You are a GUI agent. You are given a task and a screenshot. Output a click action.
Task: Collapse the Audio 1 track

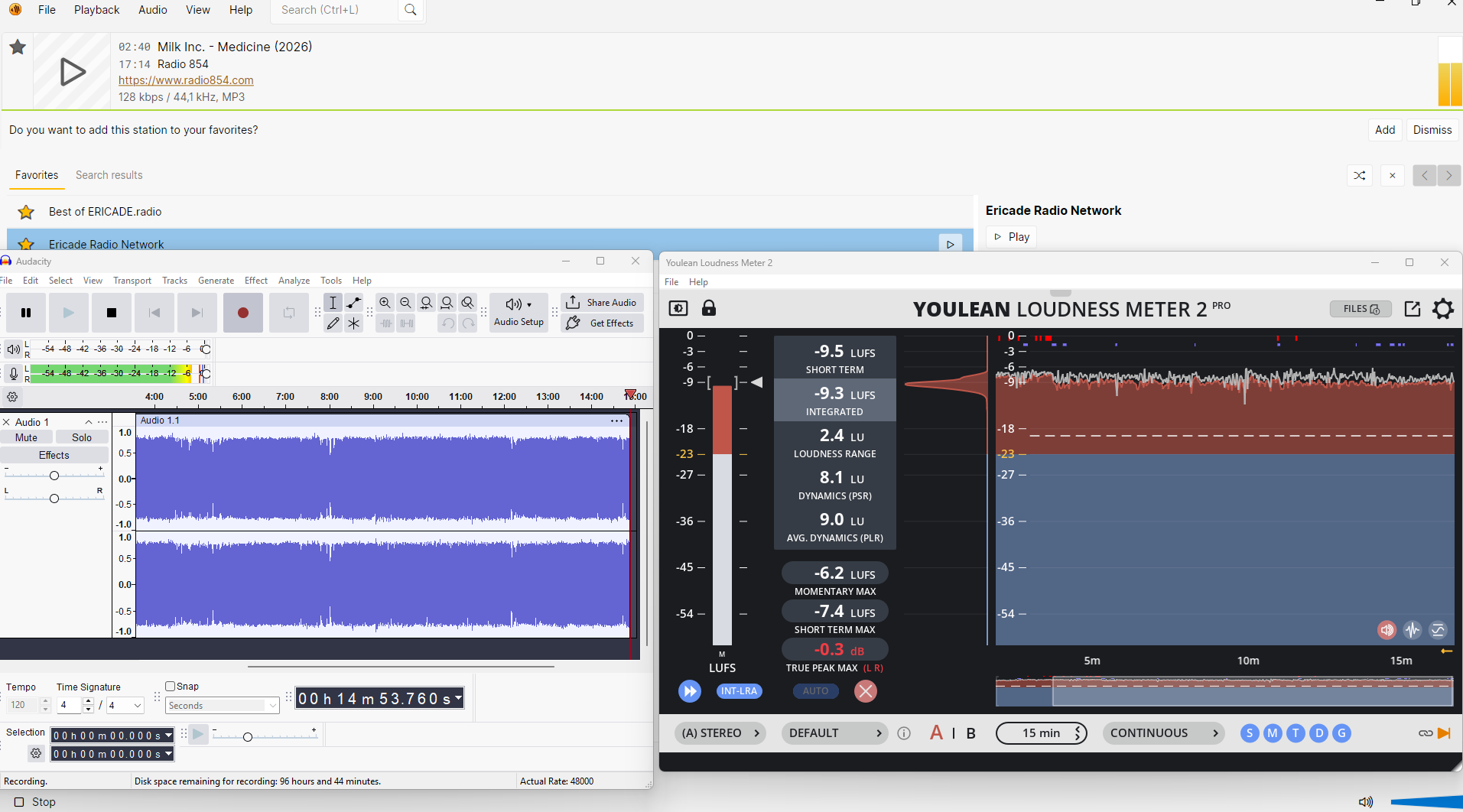point(89,422)
